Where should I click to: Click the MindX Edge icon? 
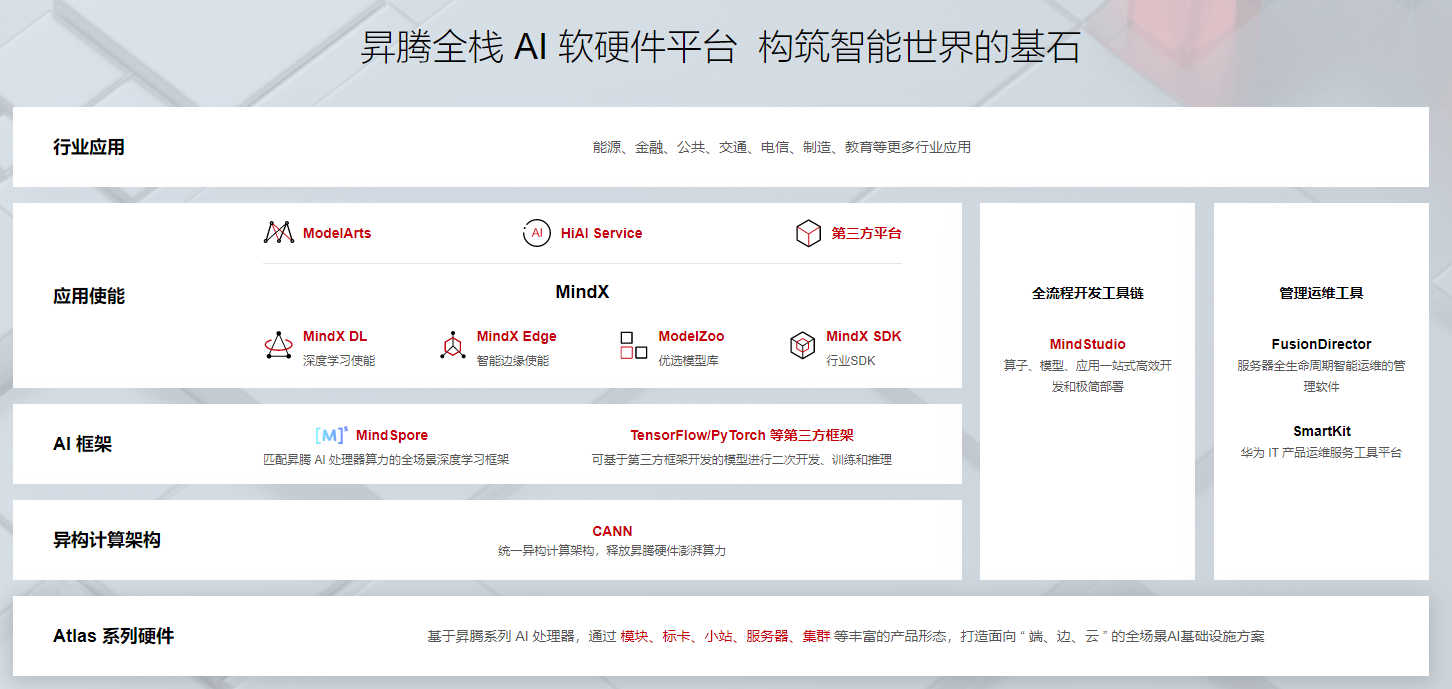point(453,346)
